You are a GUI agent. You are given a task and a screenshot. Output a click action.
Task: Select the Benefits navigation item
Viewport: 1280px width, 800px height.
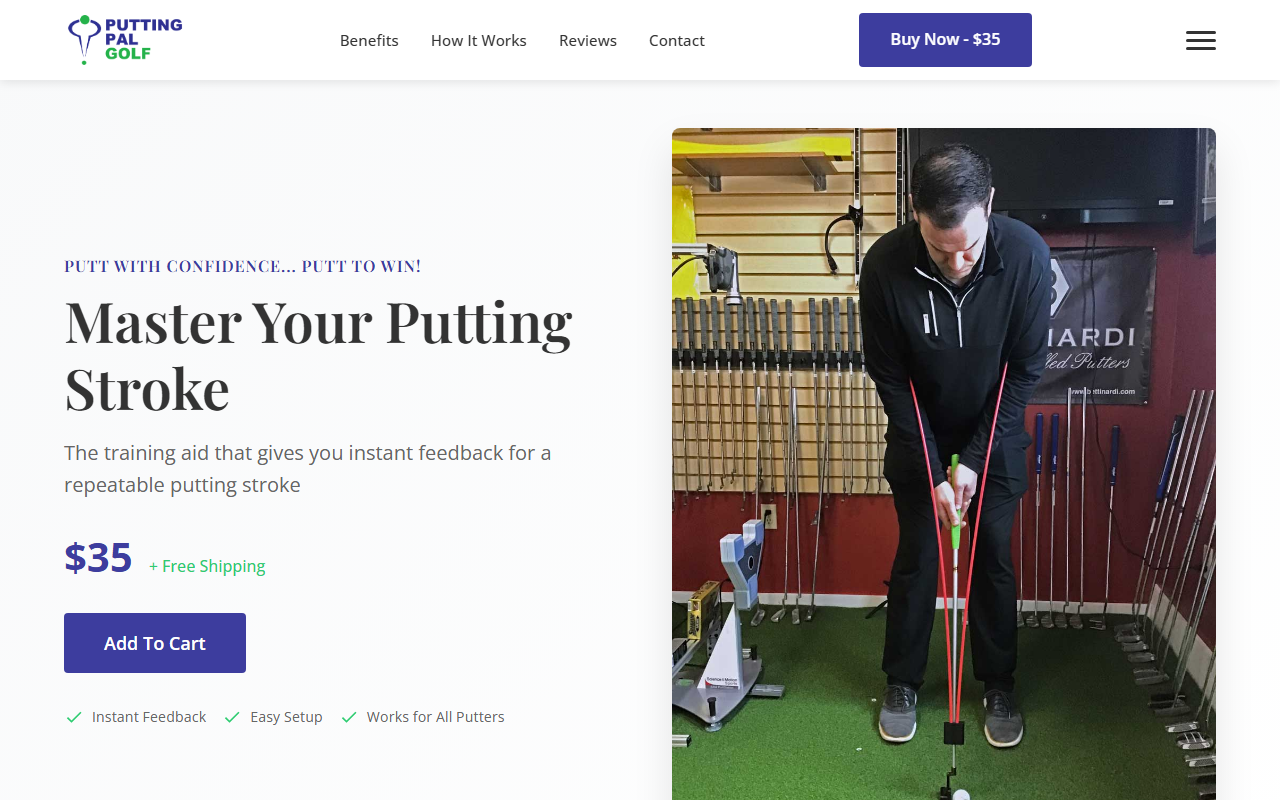[369, 40]
